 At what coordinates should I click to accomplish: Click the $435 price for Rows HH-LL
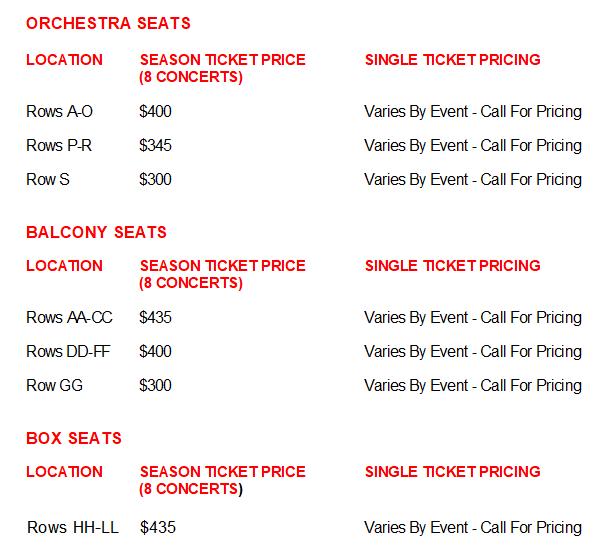tap(157, 527)
